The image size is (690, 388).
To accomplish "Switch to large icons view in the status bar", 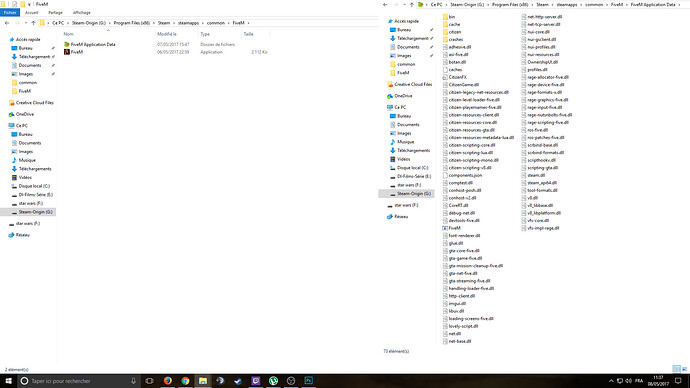I will pyautogui.click(x=684, y=369).
